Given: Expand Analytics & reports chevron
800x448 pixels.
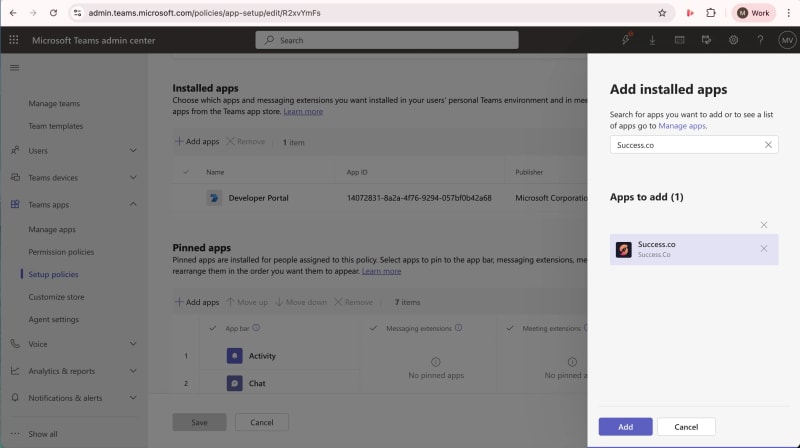Looking at the screenshot, I should (x=133, y=371).
